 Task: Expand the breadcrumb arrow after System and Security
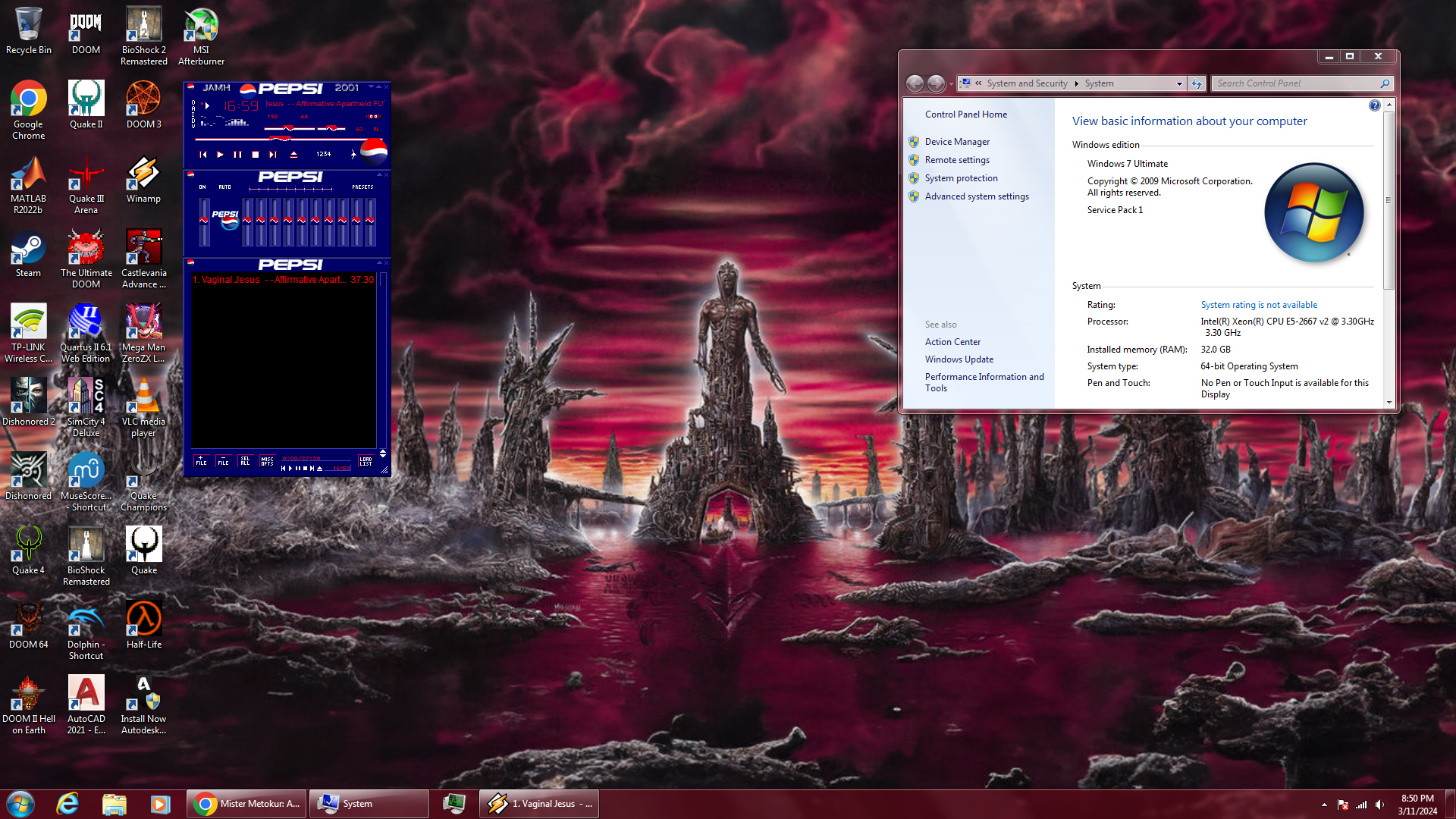click(x=1076, y=83)
